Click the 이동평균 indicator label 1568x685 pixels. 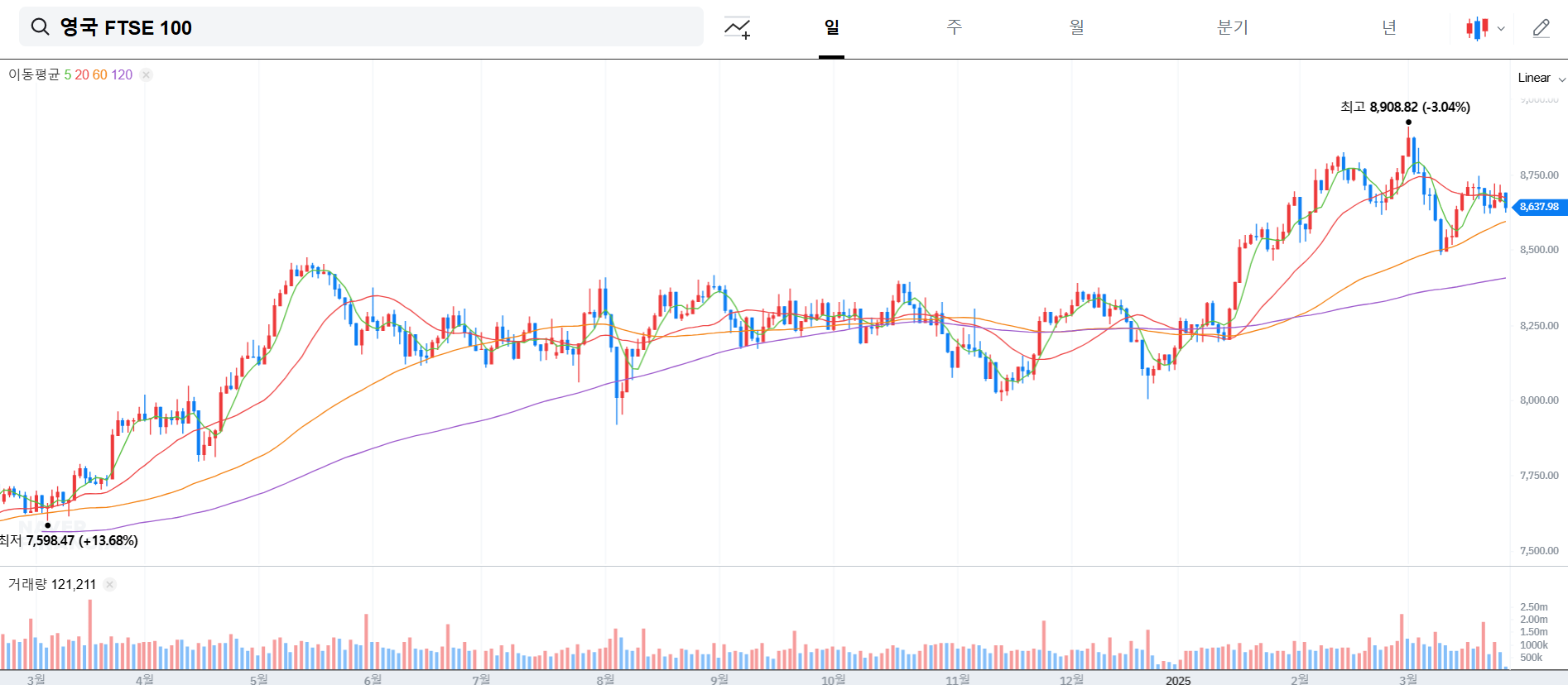click(x=34, y=74)
